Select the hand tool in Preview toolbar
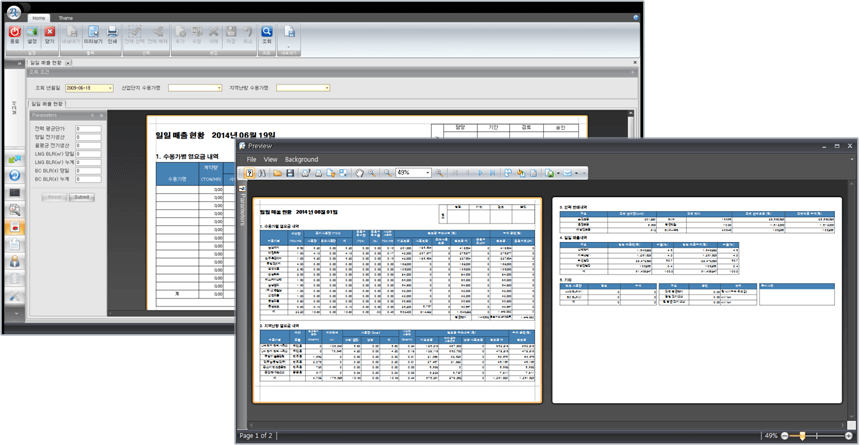Viewport: 860px width, 445px height. pyautogui.click(x=359, y=173)
